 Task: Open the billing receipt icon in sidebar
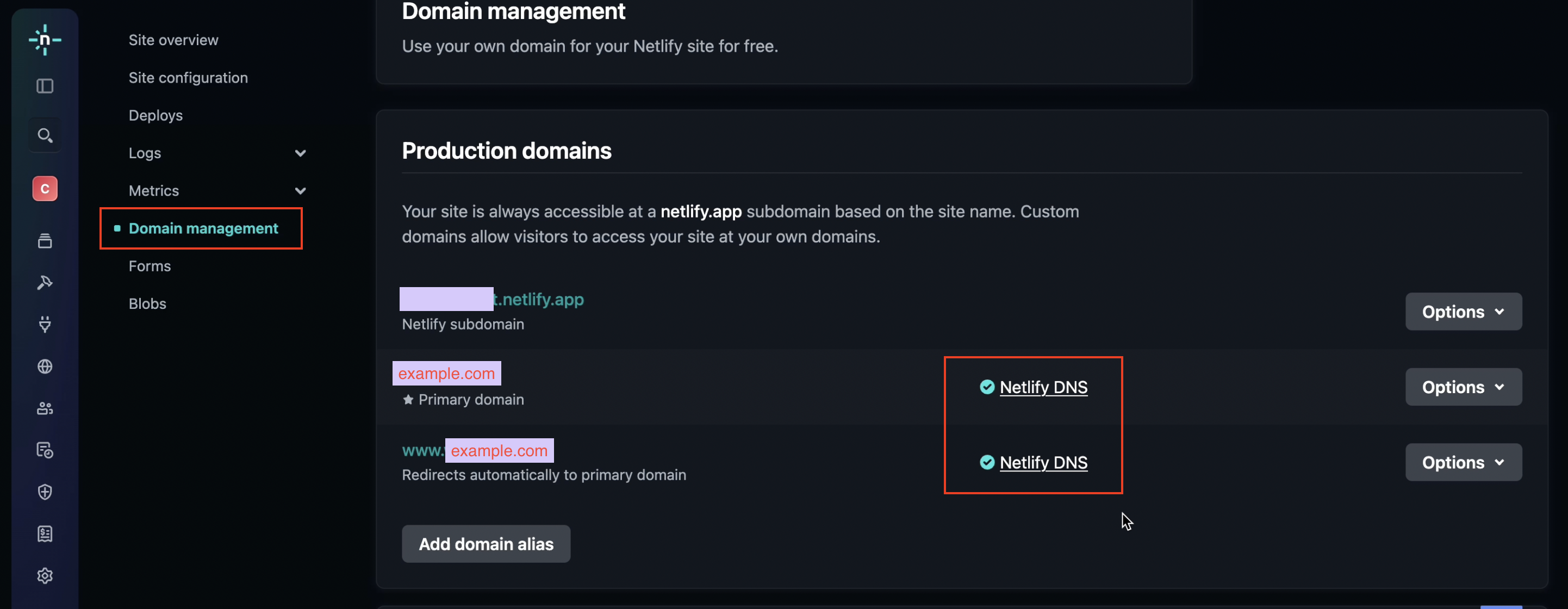pos(45,534)
